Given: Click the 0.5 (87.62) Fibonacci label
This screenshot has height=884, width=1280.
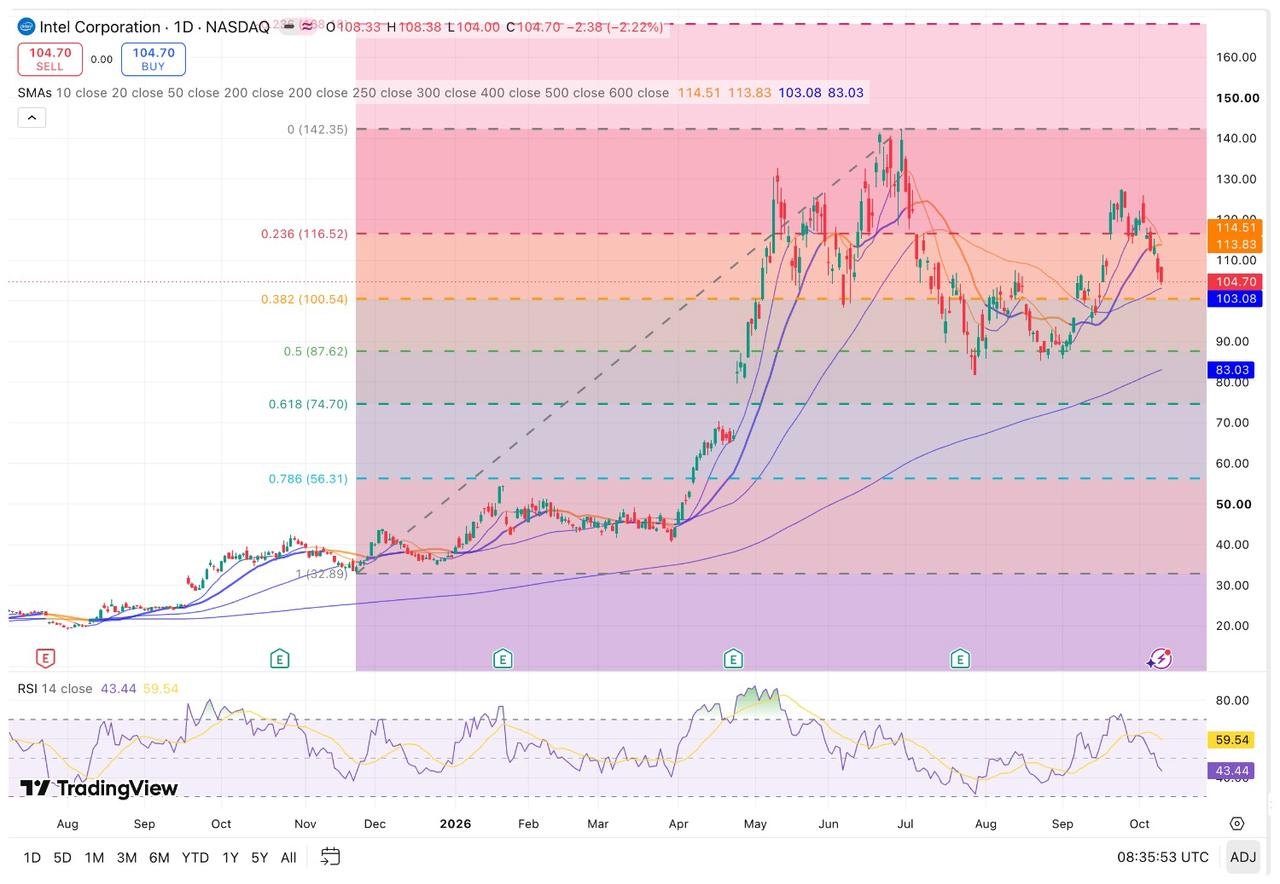Looking at the screenshot, I should [316, 352].
